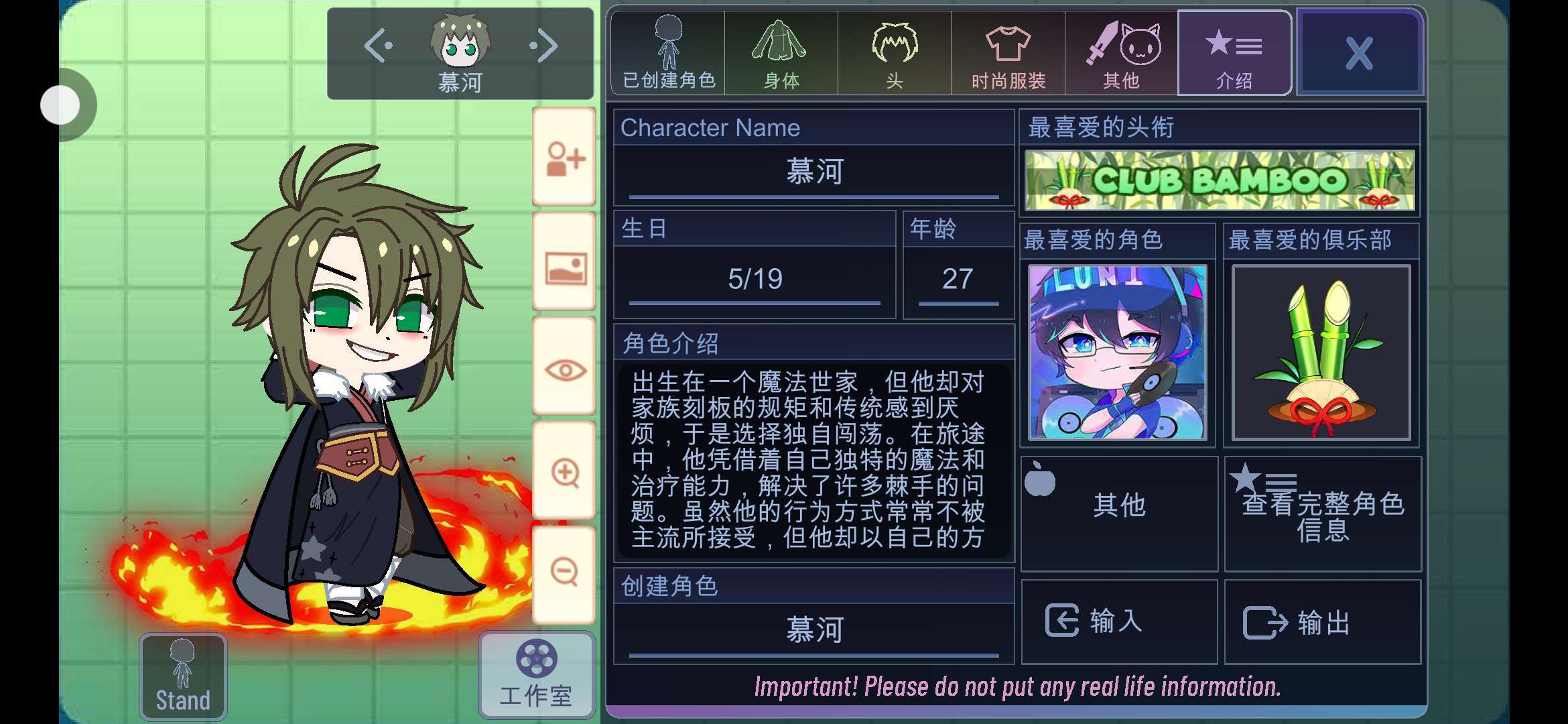Click the 输出 export button
The width and height of the screenshot is (1568, 724).
pyautogui.click(x=1323, y=621)
